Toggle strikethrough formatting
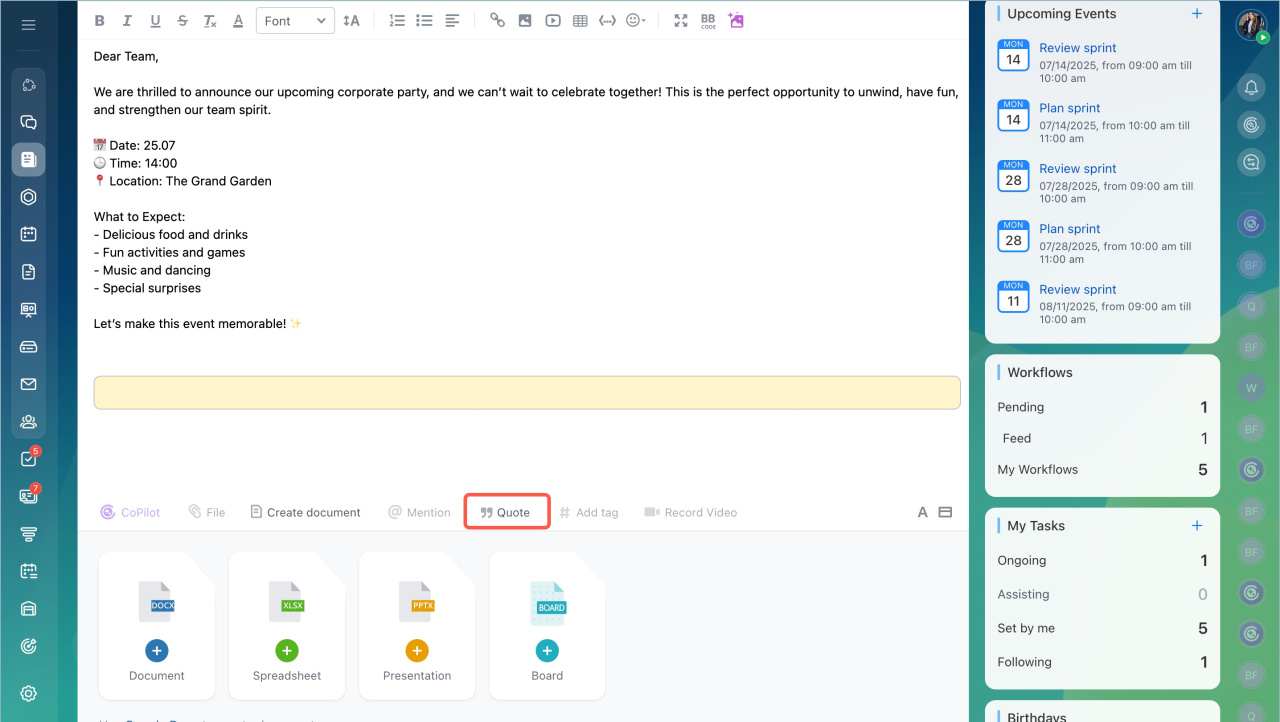This screenshot has width=1280, height=722. click(182, 21)
